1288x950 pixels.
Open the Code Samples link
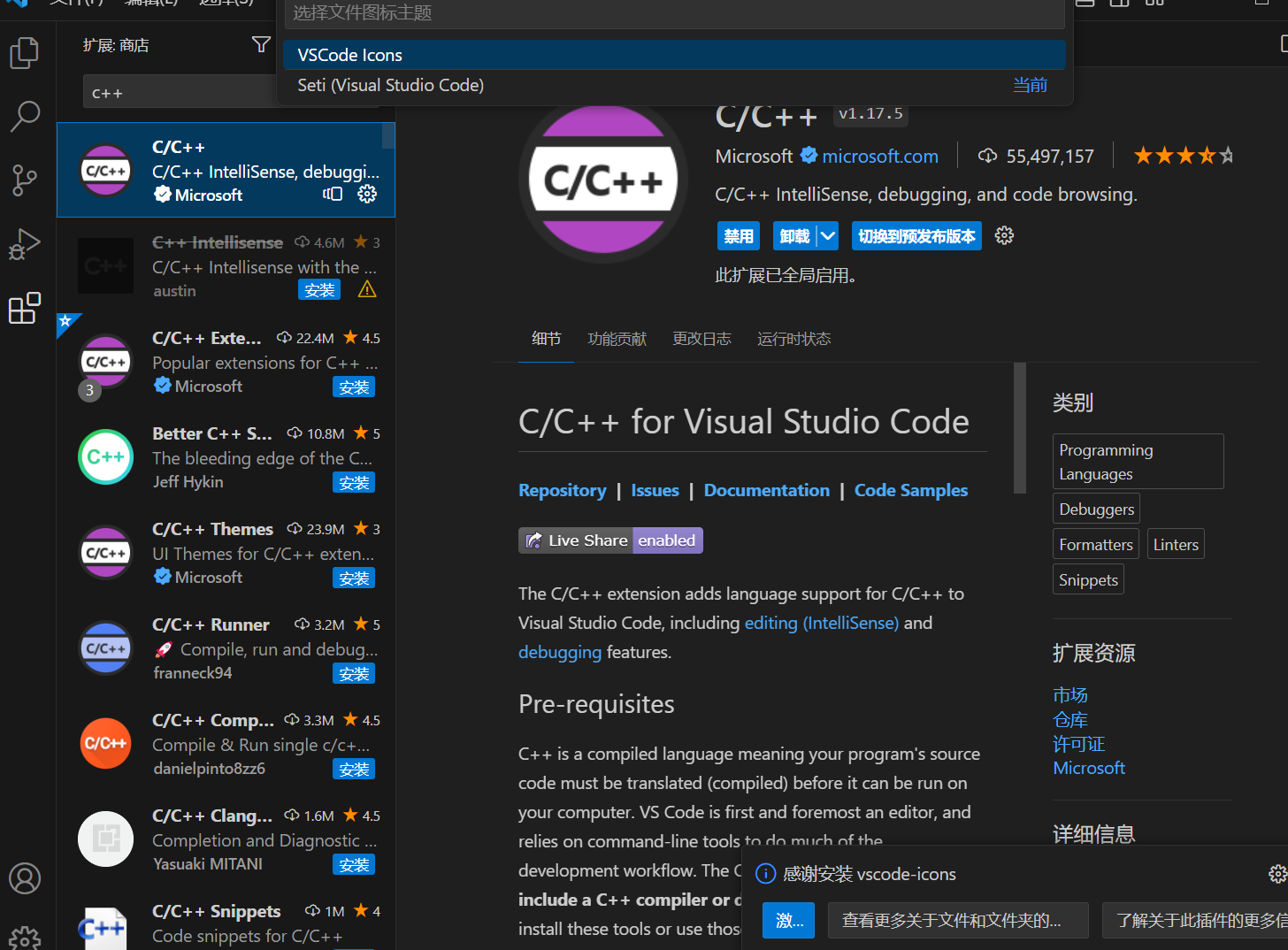[911, 490]
